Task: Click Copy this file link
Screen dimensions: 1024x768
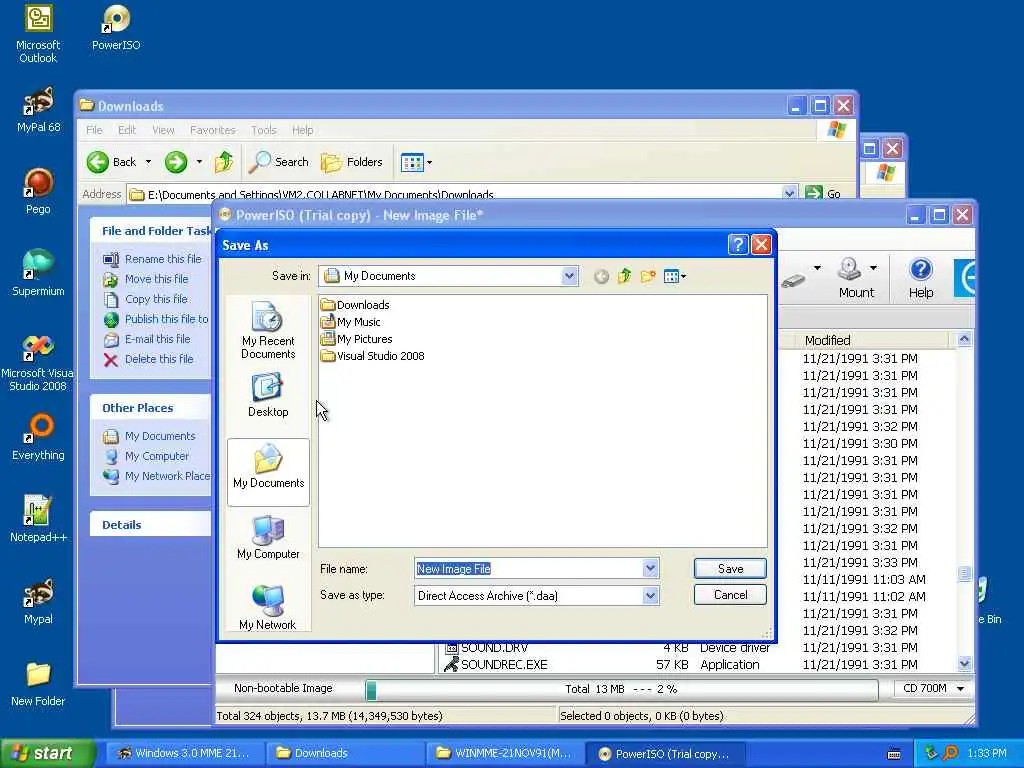Action: point(156,299)
